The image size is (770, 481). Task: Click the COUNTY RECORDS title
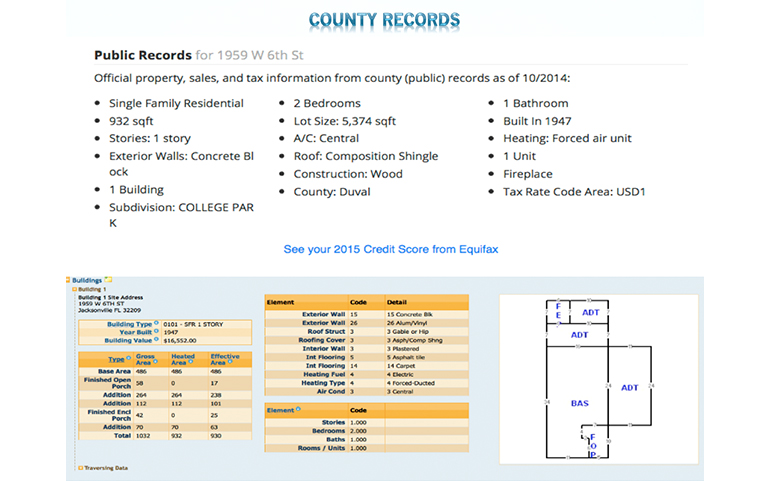(384, 20)
